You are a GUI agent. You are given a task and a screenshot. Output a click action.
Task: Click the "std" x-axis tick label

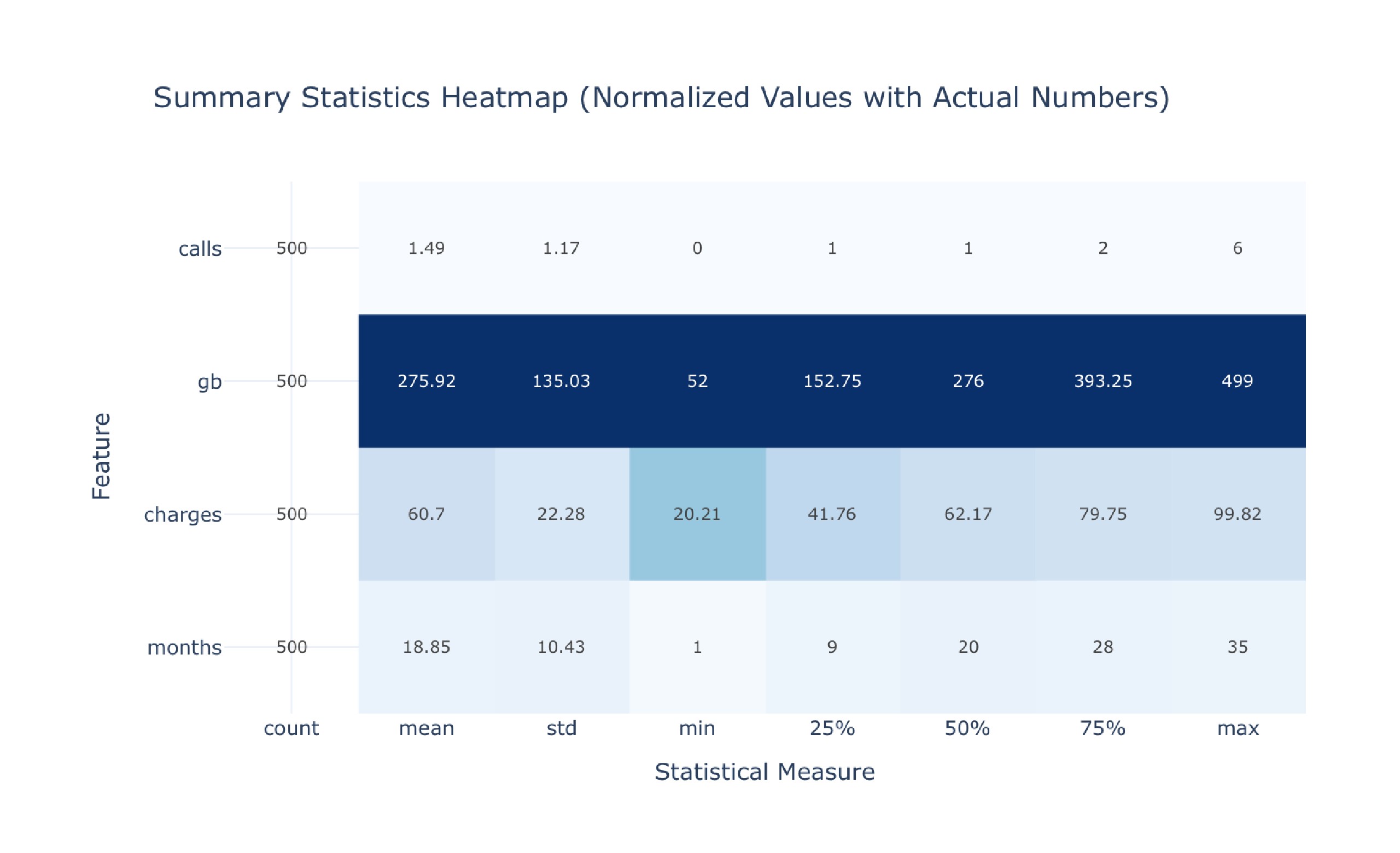(x=561, y=728)
